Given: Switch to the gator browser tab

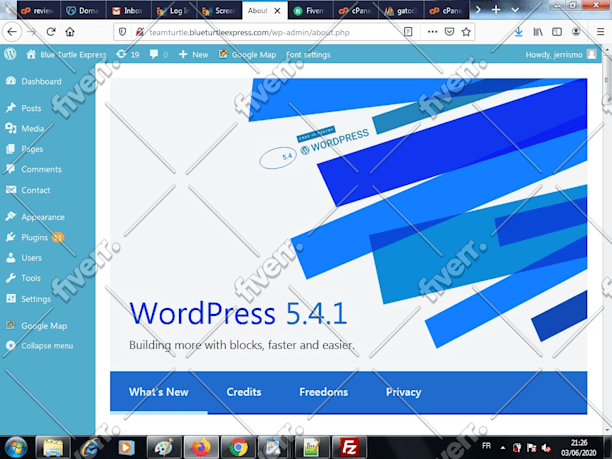Looking at the screenshot, I should click(401, 11).
